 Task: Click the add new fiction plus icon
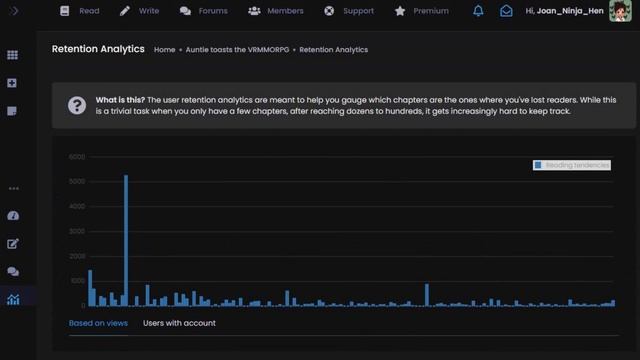pos(12,83)
